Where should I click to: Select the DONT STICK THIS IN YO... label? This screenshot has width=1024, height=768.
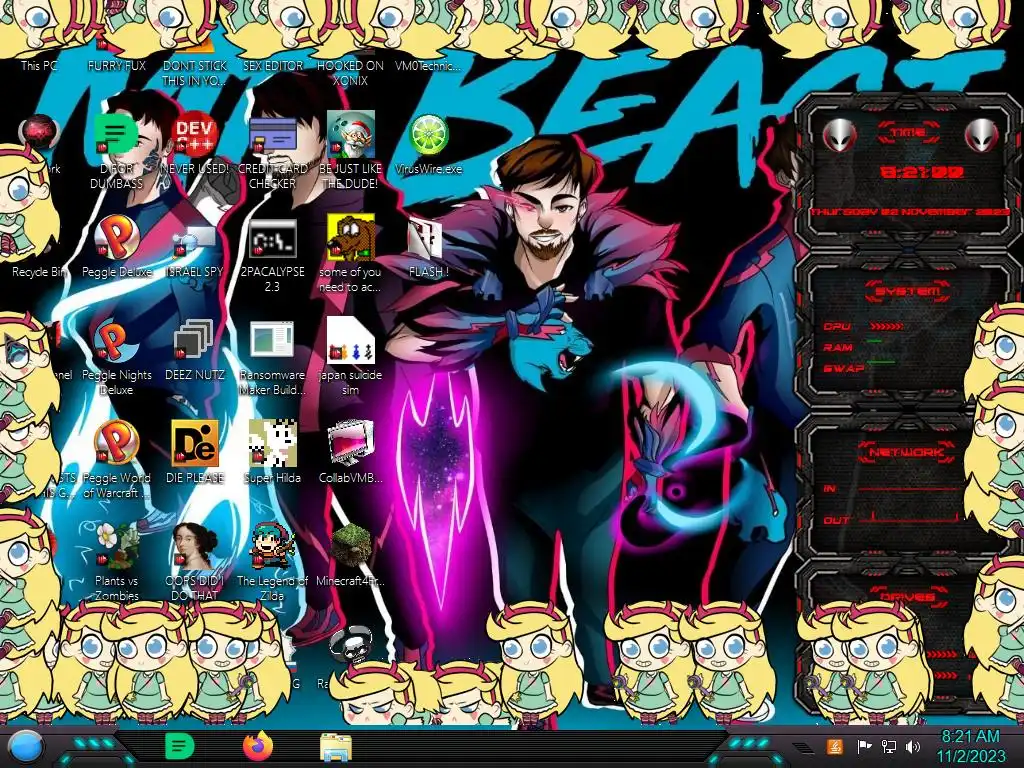pyautogui.click(x=195, y=73)
